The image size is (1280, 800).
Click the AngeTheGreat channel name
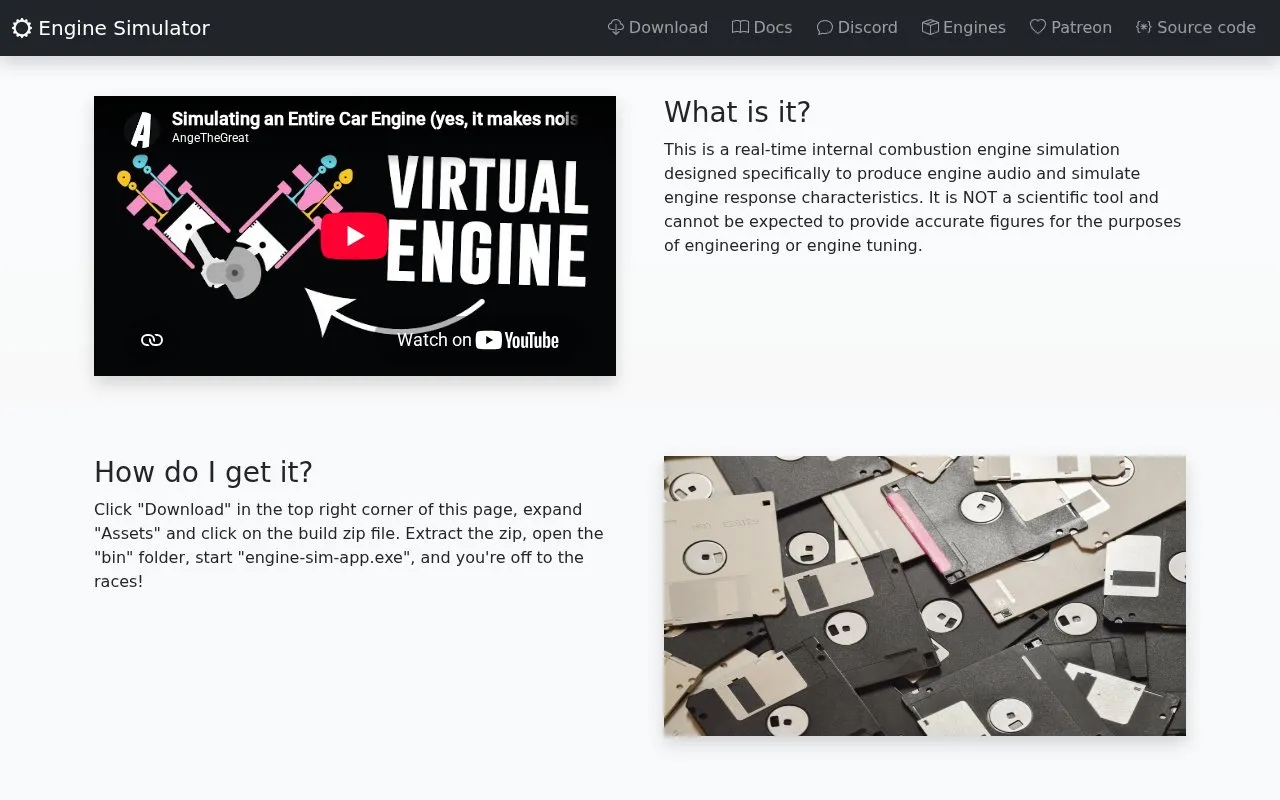coord(210,138)
